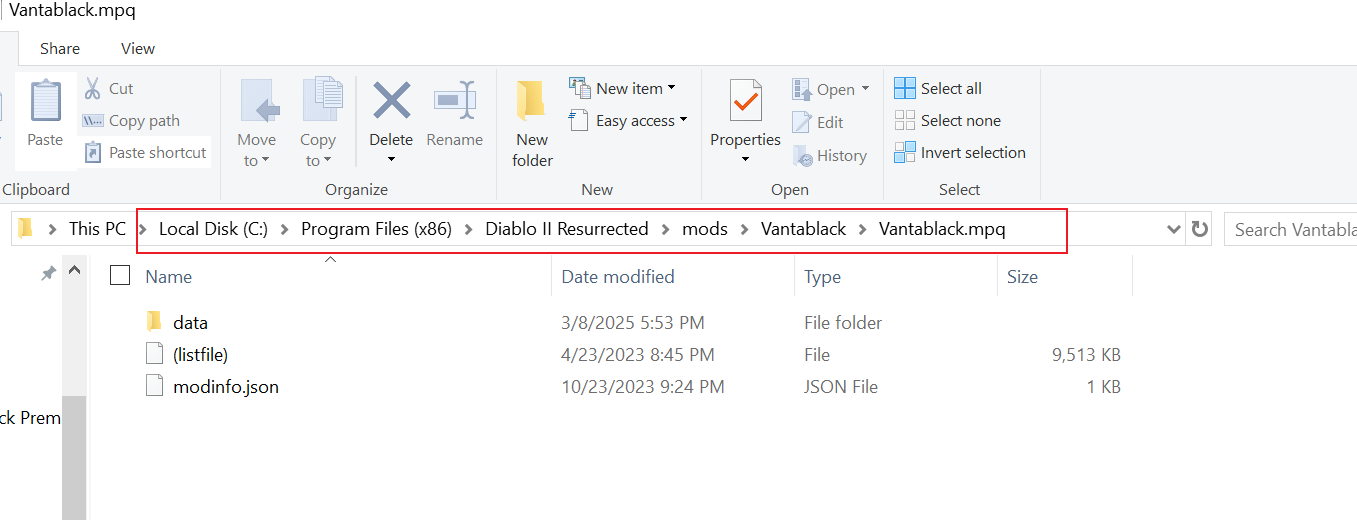The image size is (1357, 520).
Task: Click the 4/23/2023 8:45 PM date
Action: (638, 354)
